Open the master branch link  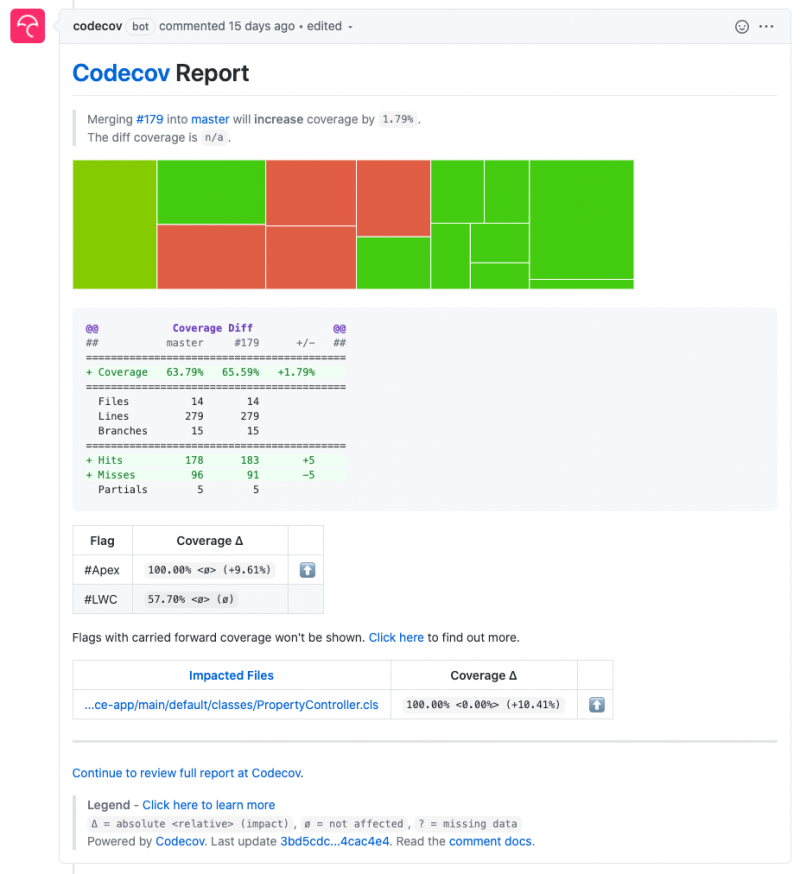coord(210,119)
